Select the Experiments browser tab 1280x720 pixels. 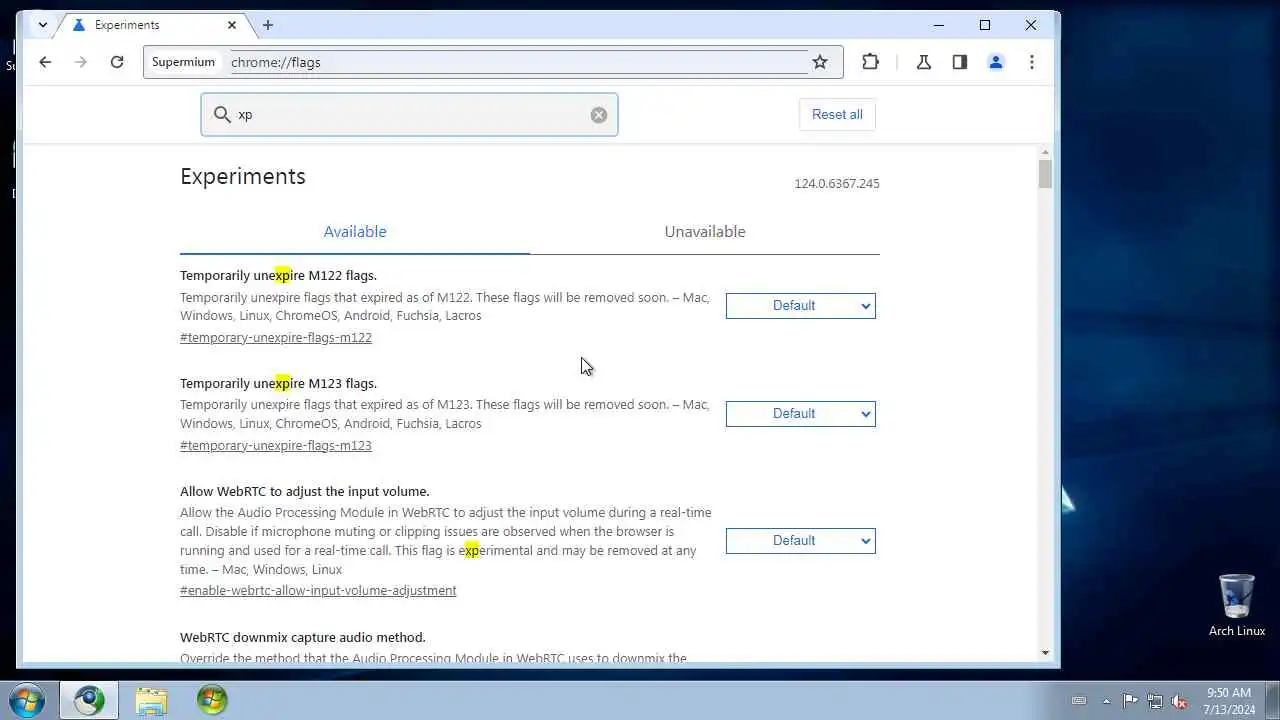[x=155, y=25]
